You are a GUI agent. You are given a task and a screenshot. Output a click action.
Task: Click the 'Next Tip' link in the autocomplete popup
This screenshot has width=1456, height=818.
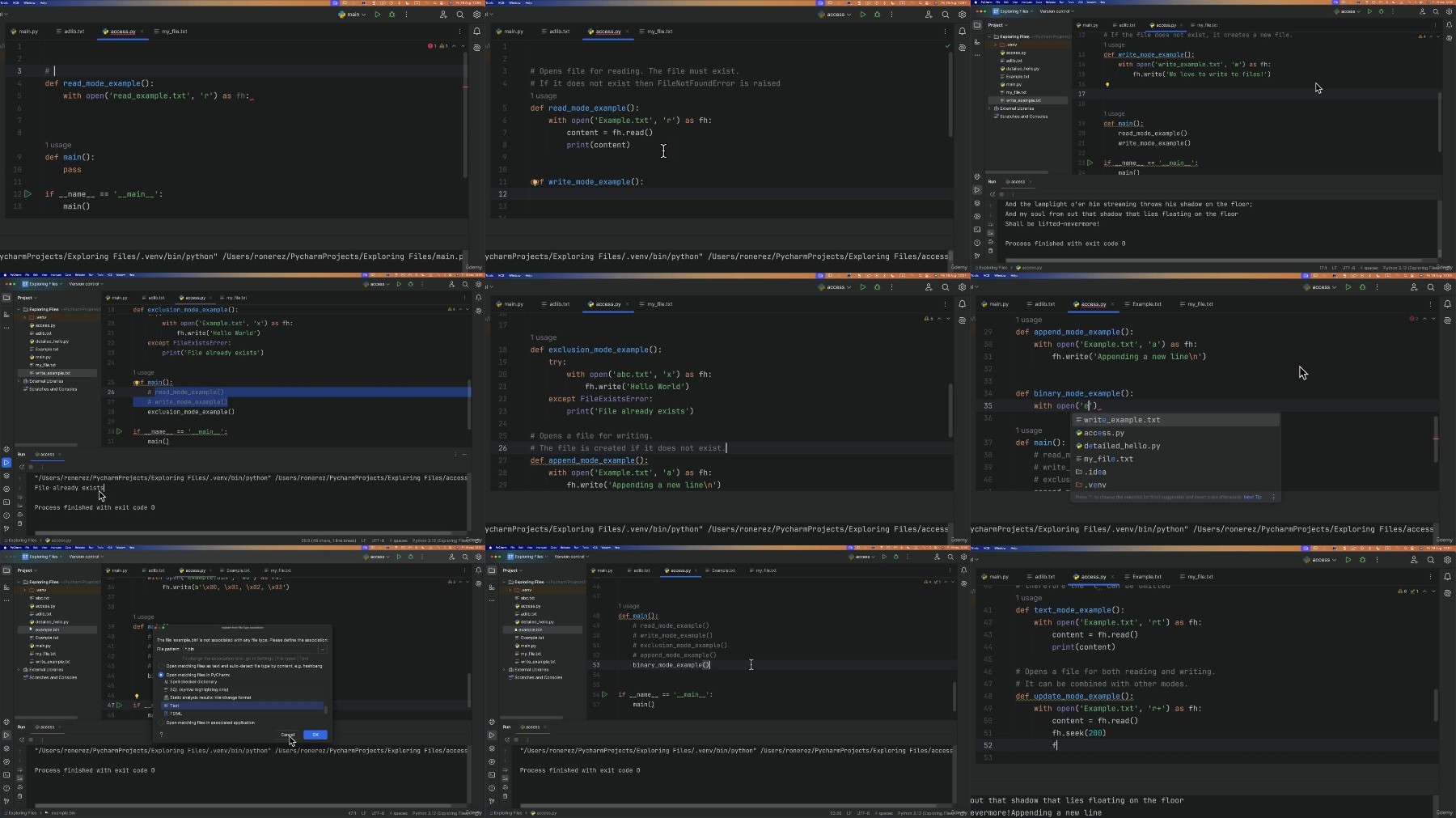(x=1252, y=497)
